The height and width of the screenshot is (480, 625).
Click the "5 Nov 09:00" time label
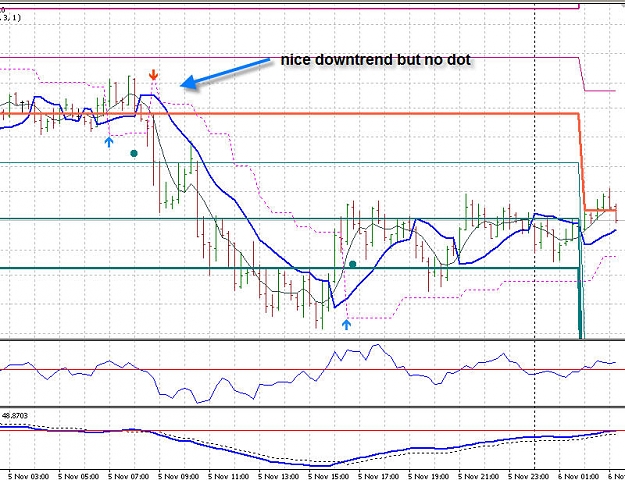pyautogui.click(x=178, y=476)
